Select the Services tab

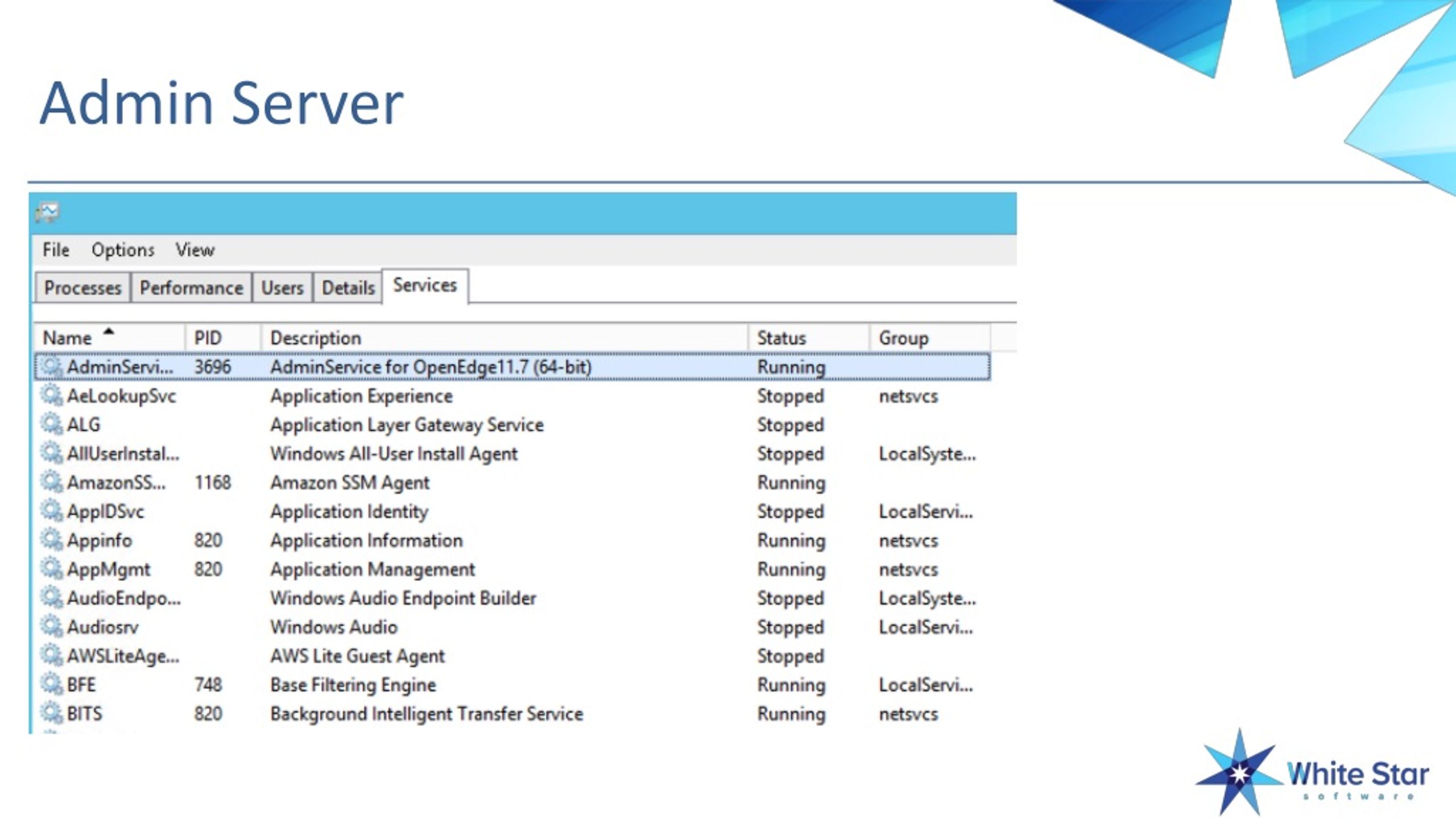pyautogui.click(x=425, y=286)
